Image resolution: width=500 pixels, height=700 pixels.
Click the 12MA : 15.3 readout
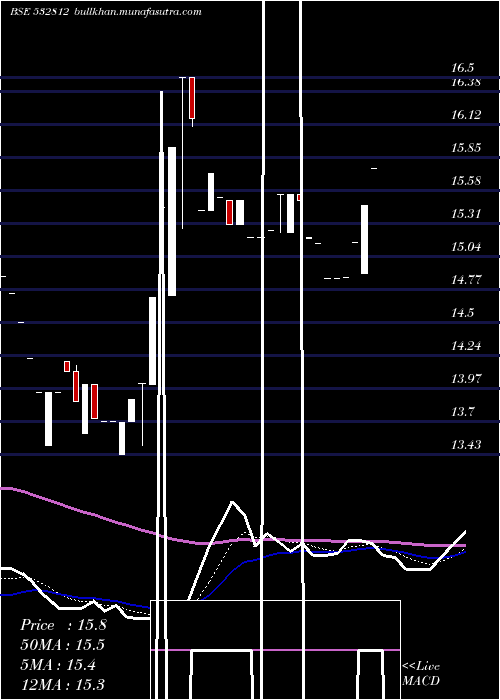pyautogui.click(x=62, y=684)
